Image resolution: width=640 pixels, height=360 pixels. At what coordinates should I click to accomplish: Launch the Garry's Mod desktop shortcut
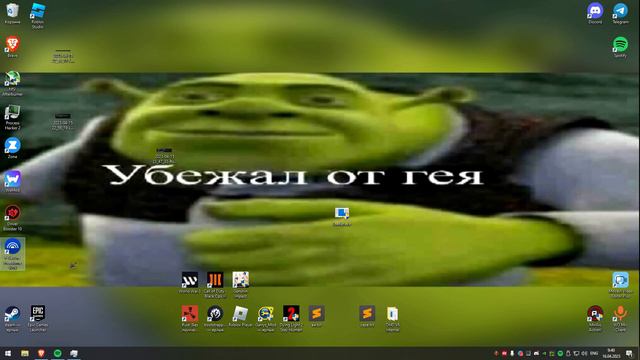(x=266, y=318)
